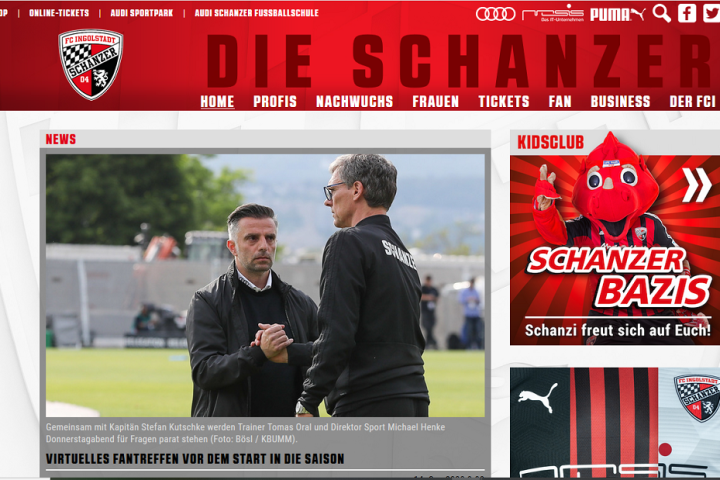Click the FC Ingolstadt Schanzer crest logo
This screenshot has height=480, width=720.
(x=91, y=64)
